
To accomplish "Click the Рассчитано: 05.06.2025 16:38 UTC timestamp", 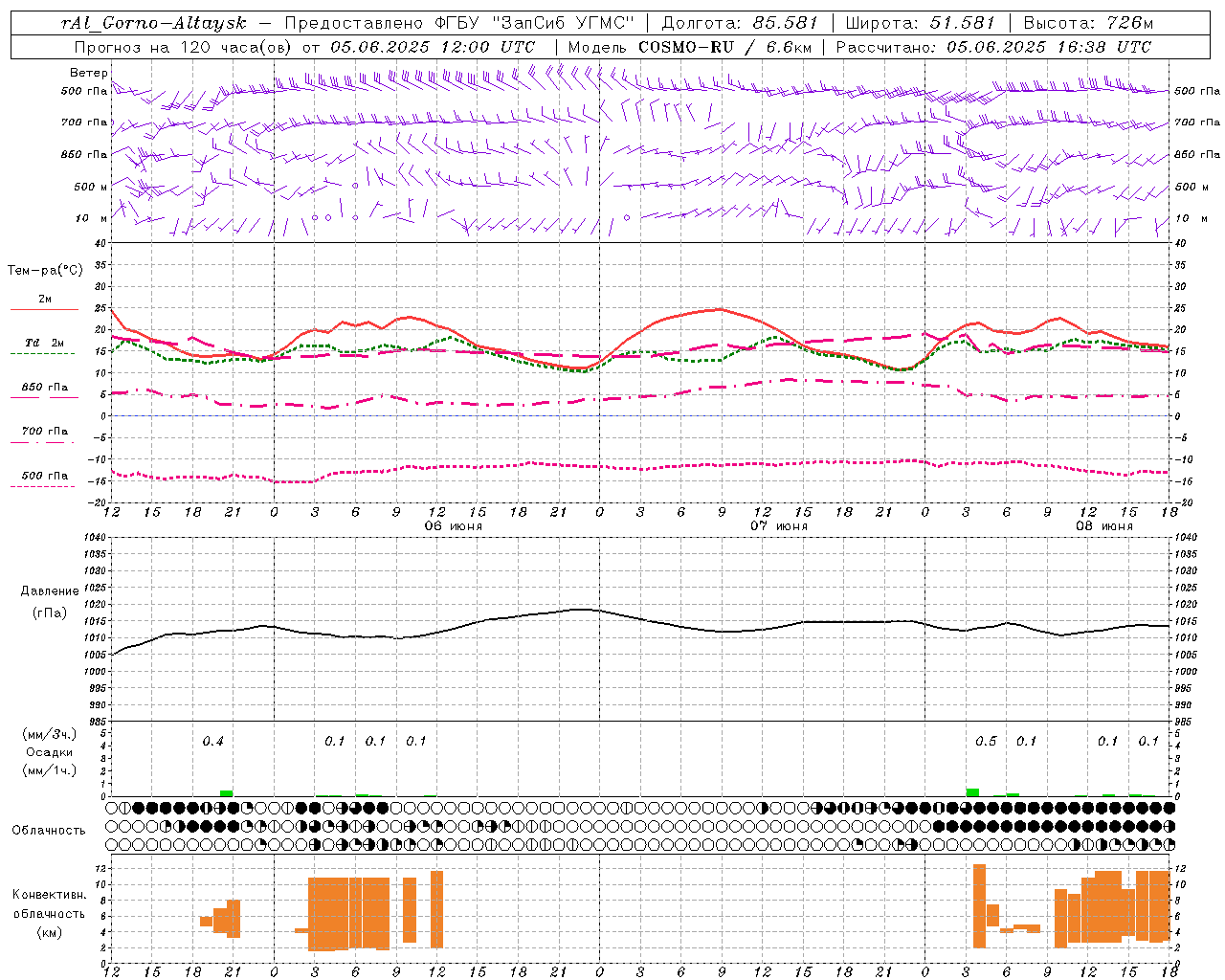I will tap(993, 47).
